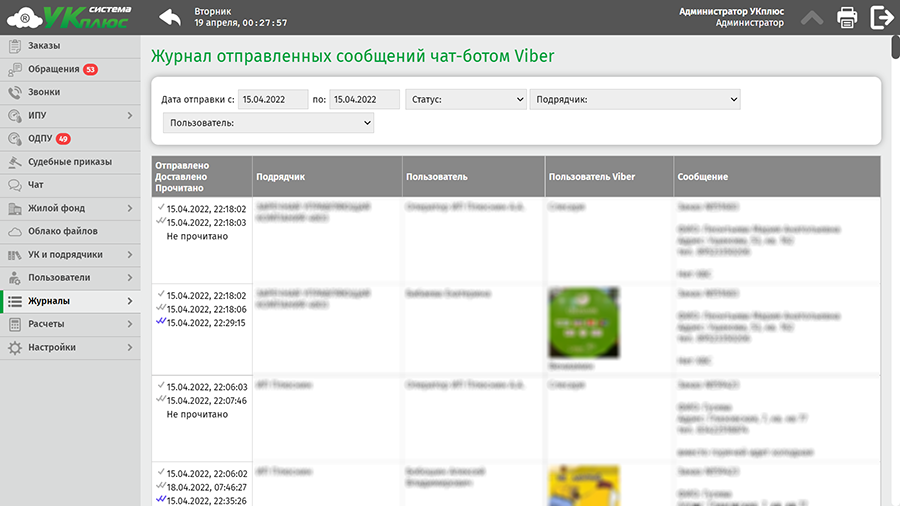This screenshot has height=506, width=900.
Task: Click timestamp 18.04.2022, 07:46:27
Action: 207,488
